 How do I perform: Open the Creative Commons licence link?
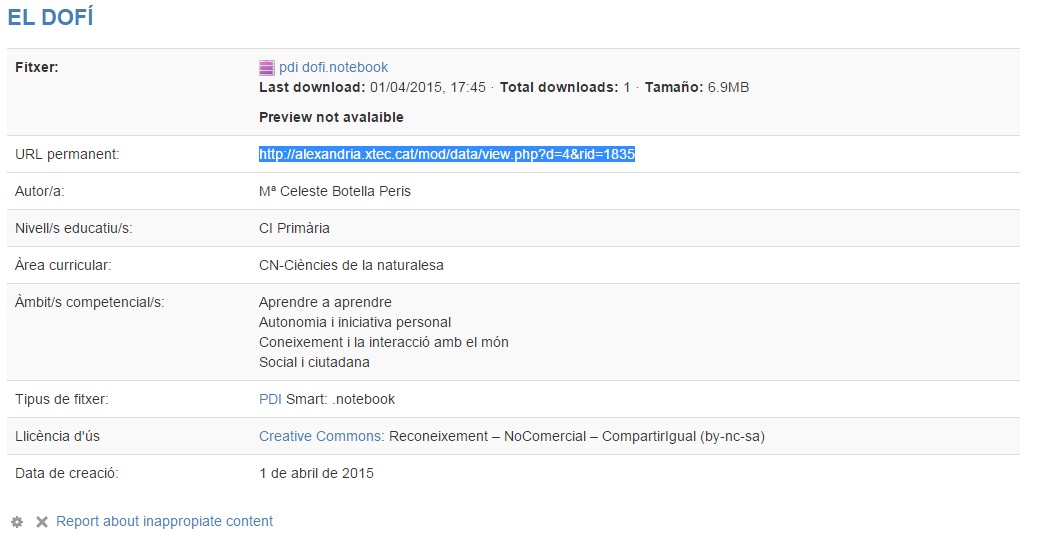point(320,436)
